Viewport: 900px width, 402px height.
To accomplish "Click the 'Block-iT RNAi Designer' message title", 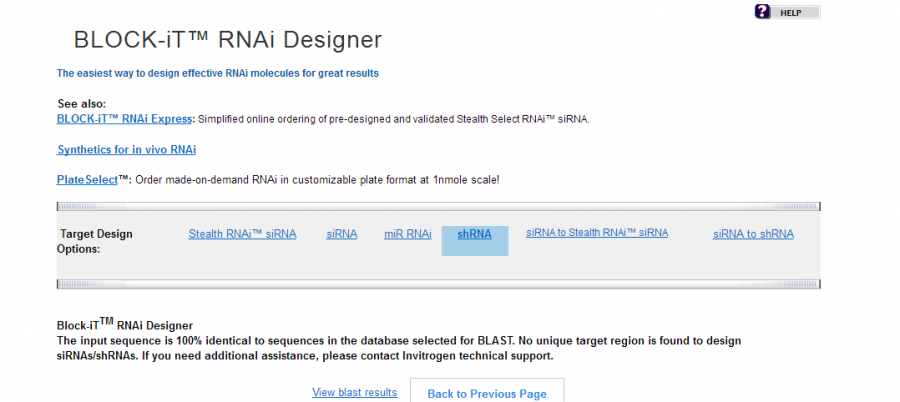I will point(125,324).
